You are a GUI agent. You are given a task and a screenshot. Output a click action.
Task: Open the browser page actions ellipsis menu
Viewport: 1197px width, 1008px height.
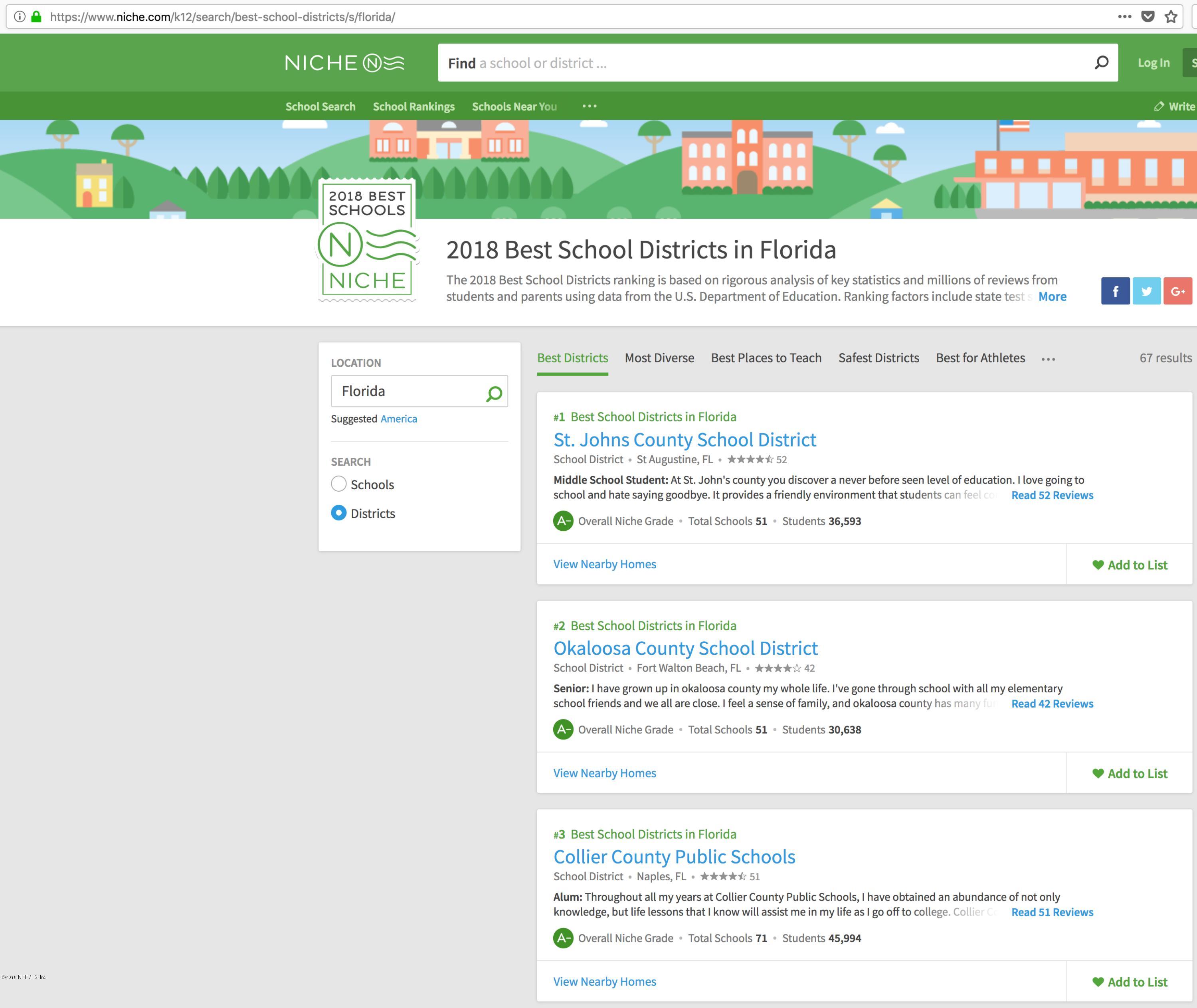point(1124,17)
